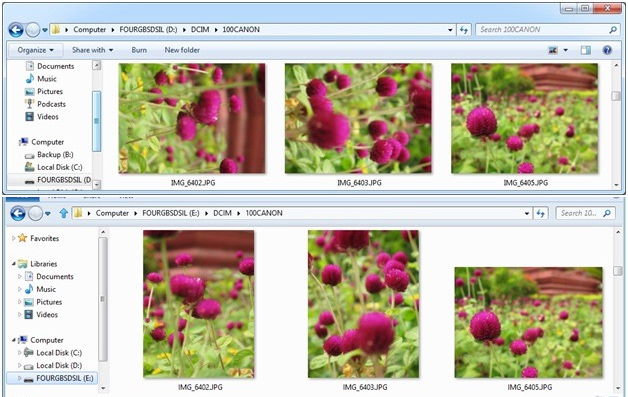Open address history dropdown in top window

(450, 30)
